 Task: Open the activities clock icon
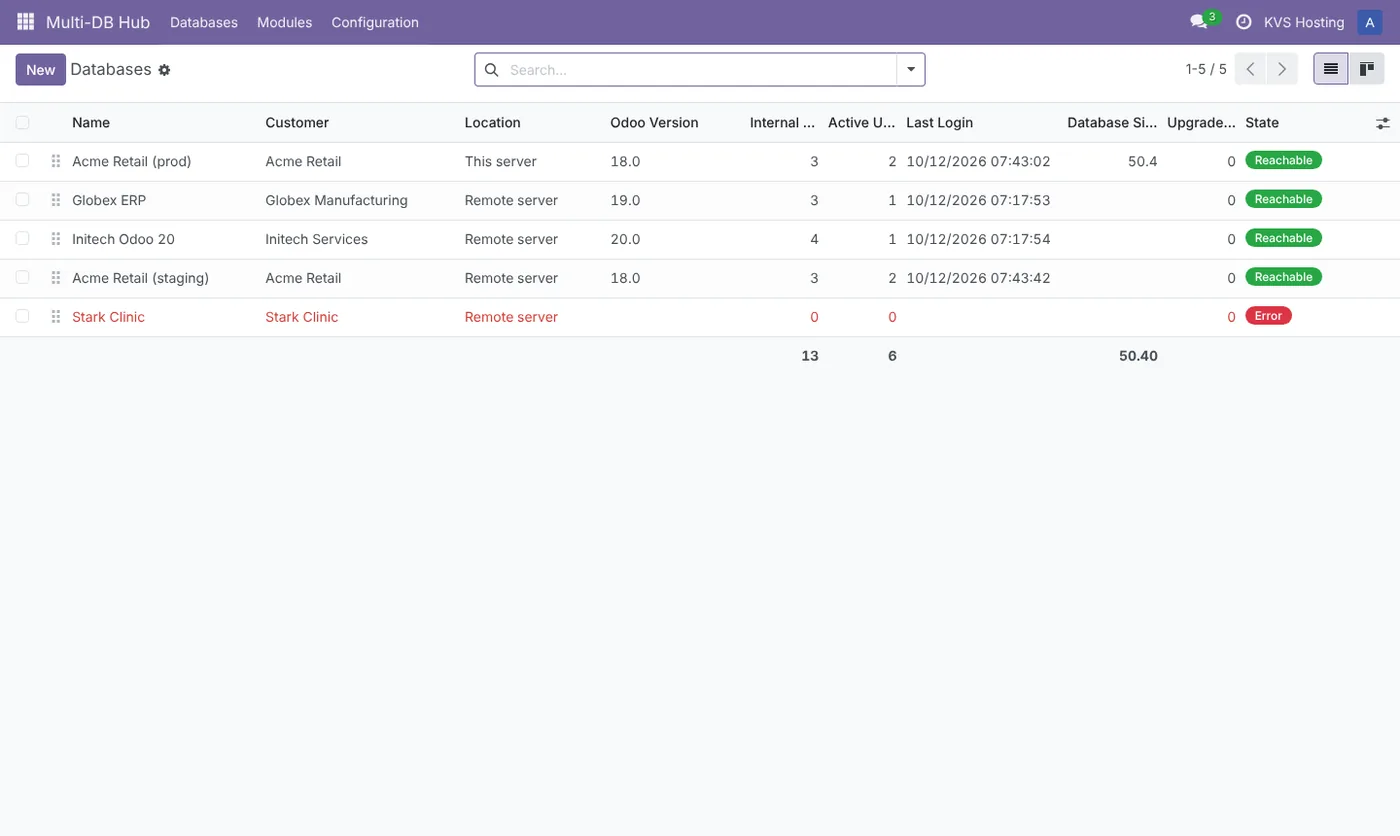click(1244, 22)
